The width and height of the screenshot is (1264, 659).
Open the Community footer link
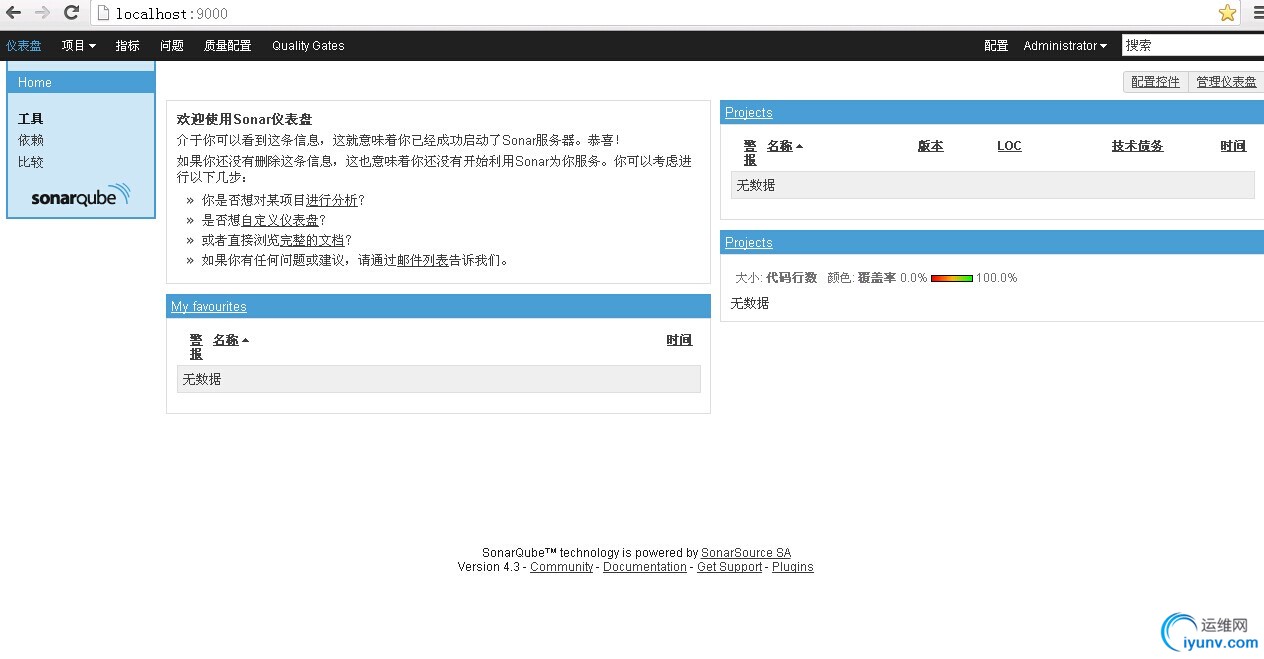point(562,567)
